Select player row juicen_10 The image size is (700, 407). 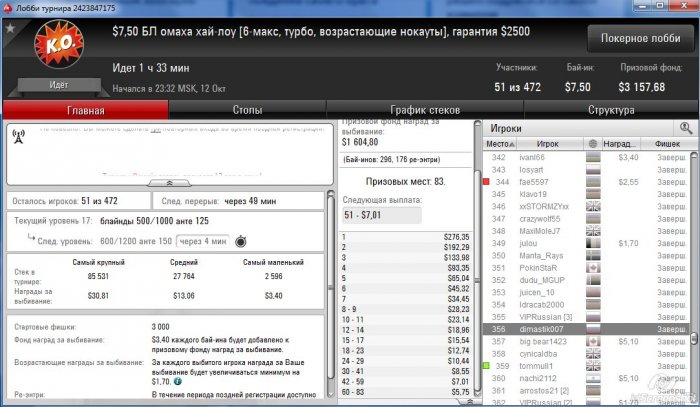pyautogui.click(x=587, y=292)
